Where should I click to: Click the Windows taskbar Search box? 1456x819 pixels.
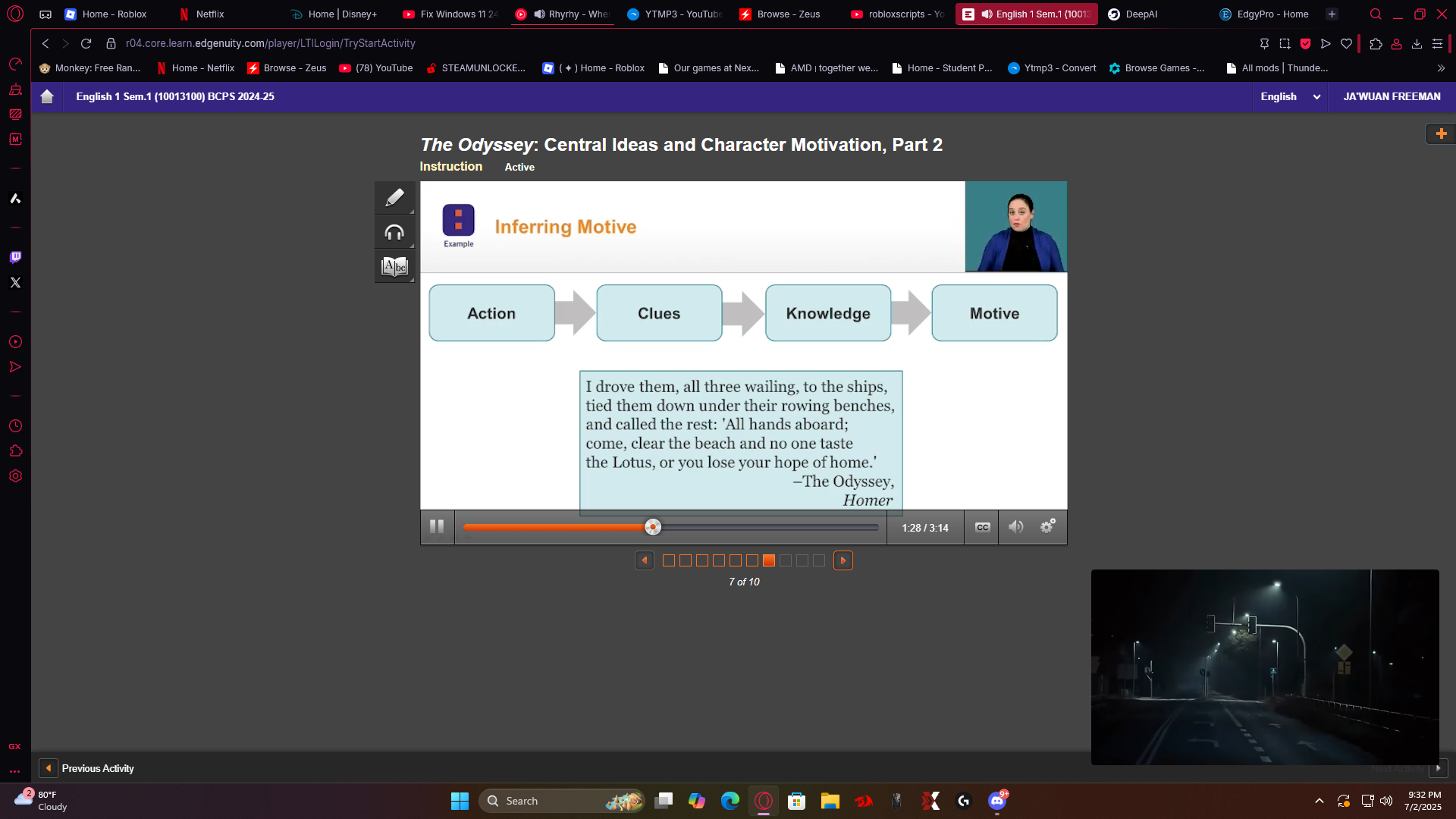point(562,801)
